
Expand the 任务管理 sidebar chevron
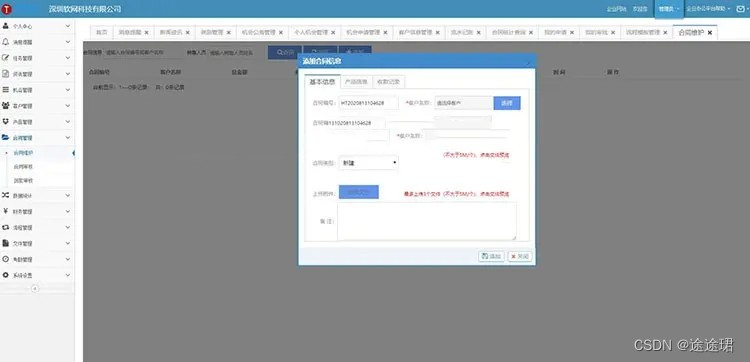(x=68, y=58)
